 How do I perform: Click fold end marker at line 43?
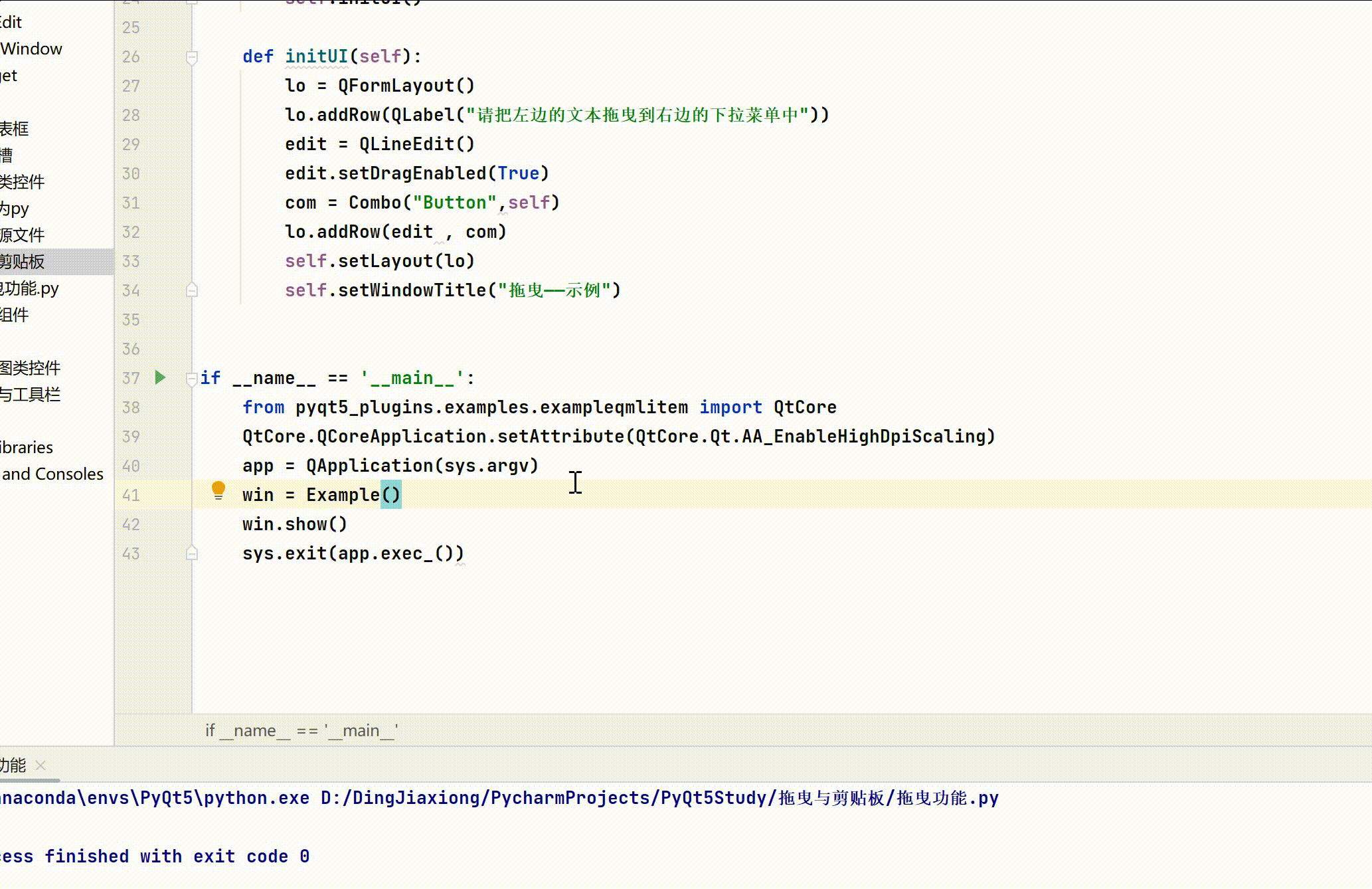pyautogui.click(x=192, y=553)
